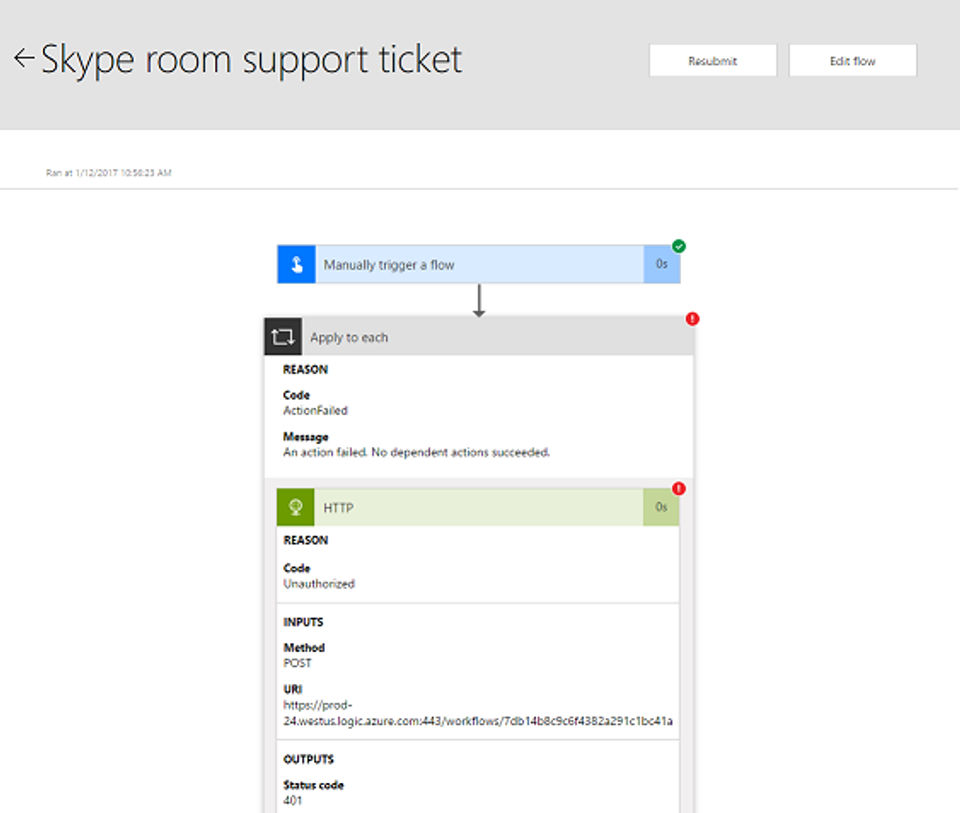Click the red error badge on HTTP action

679,489
